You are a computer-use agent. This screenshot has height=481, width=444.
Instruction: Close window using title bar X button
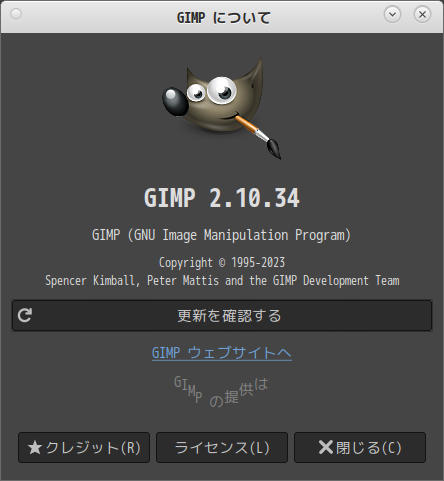click(x=422, y=14)
